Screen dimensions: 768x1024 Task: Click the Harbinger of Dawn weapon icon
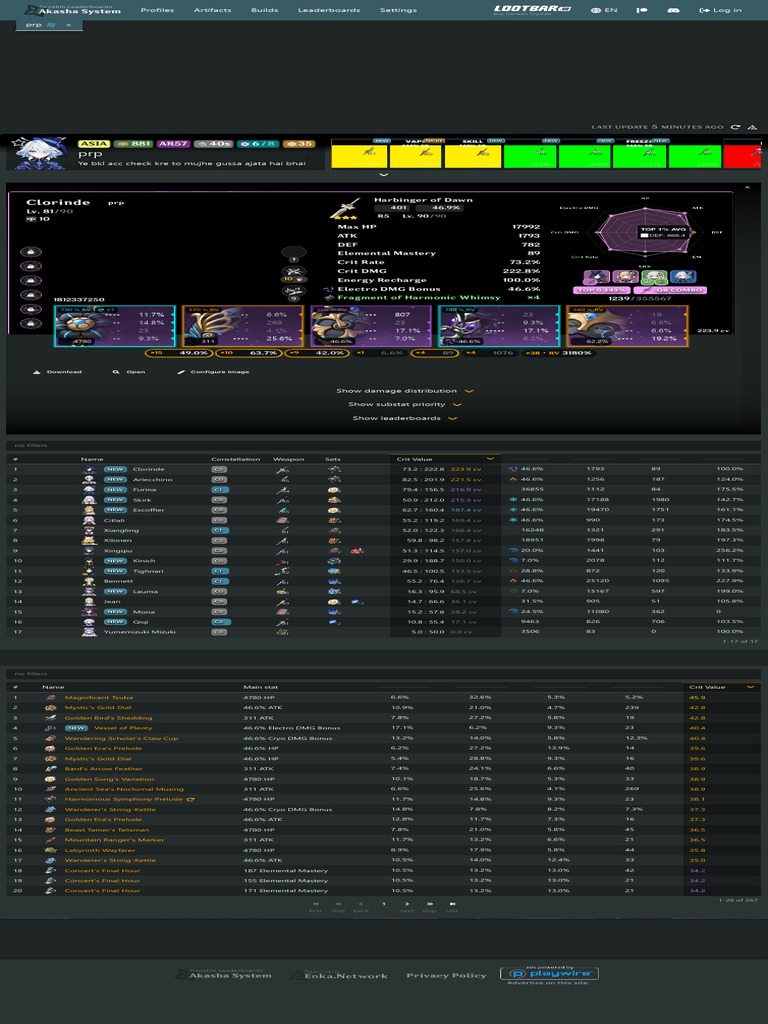coord(344,208)
